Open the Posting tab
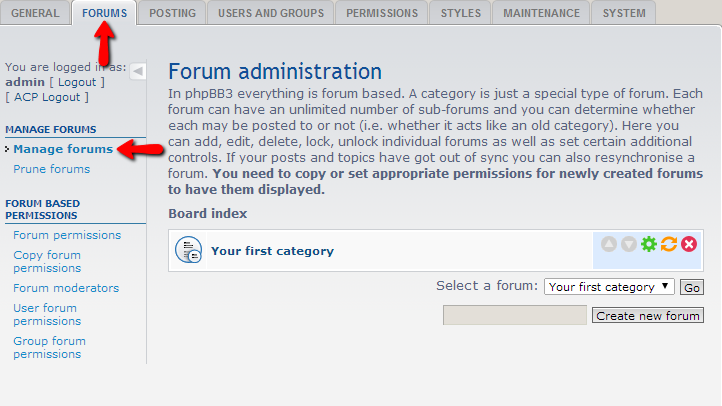 tap(172, 13)
